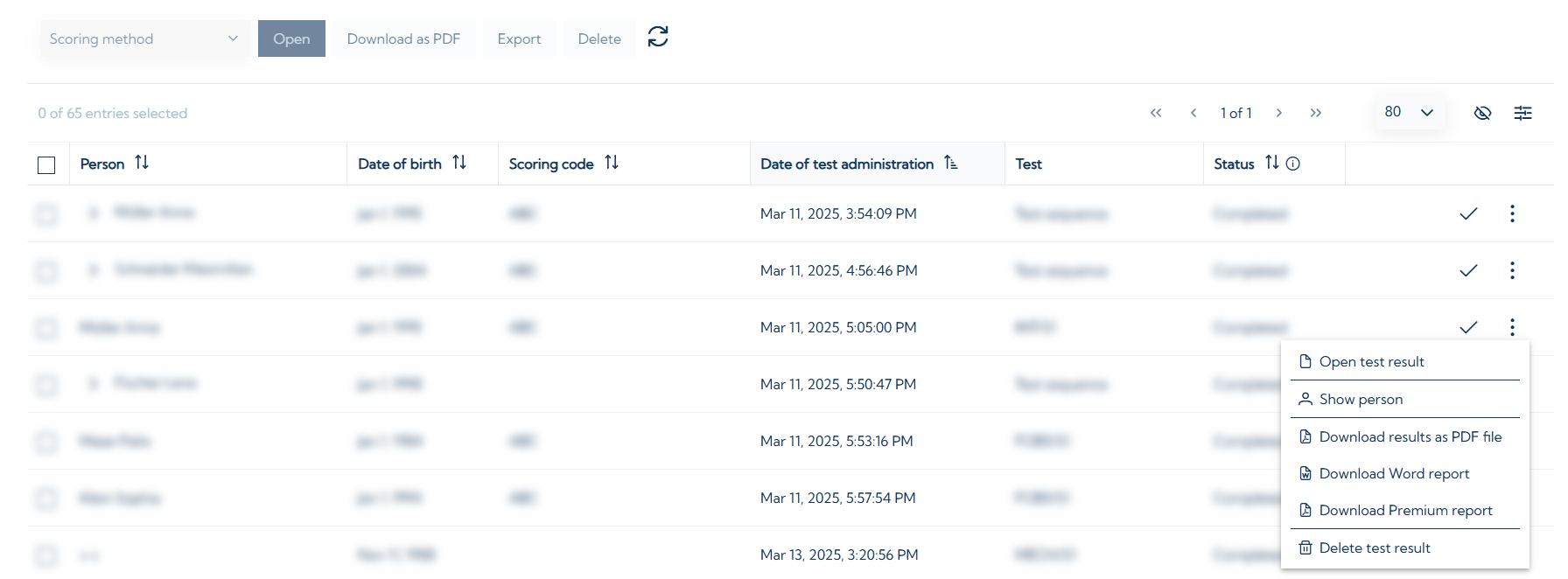Image resolution: width=1568 pixels, height=579 pixels.
Task: Click the column settings sliders icon
Action: [1522, 113]
